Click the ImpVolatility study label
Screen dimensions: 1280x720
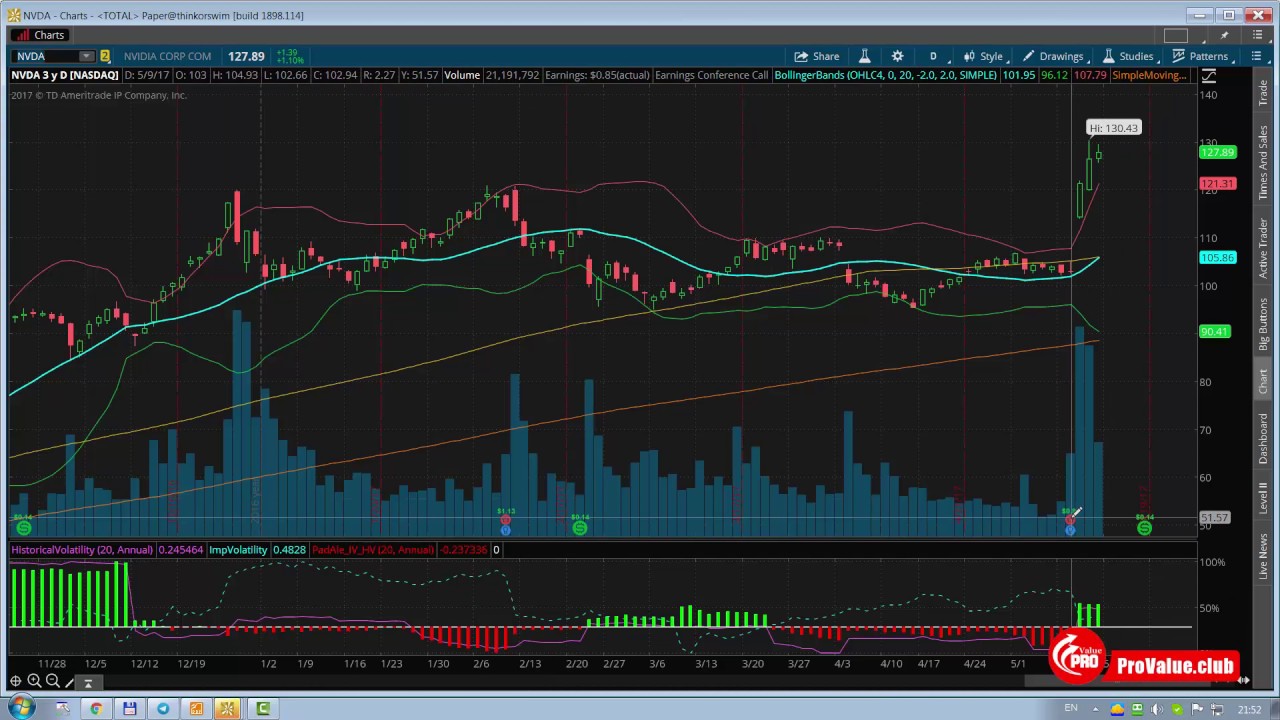(238, 550)
